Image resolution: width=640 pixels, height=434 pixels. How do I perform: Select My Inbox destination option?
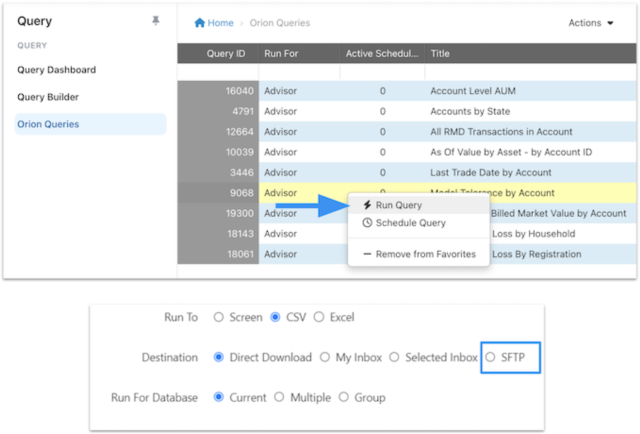(x=324, y=357)
